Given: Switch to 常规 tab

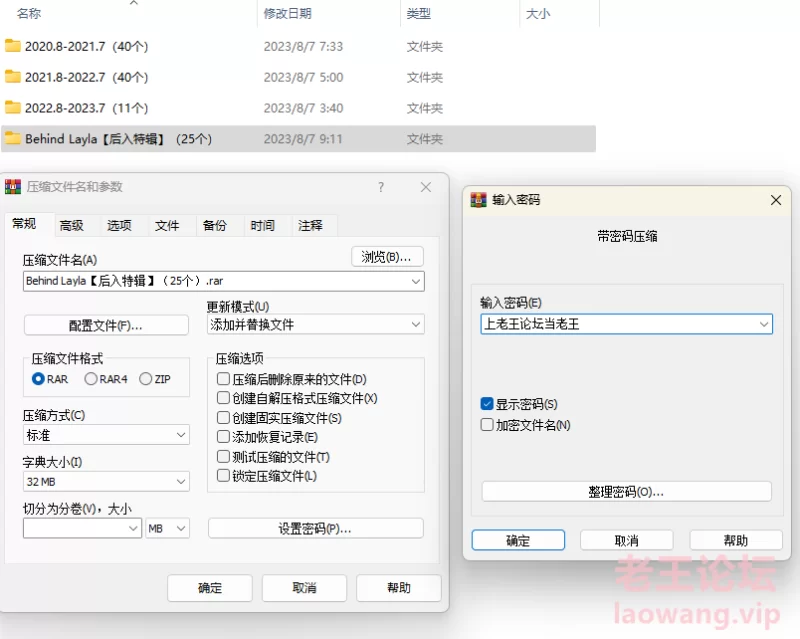Looking at the screenshot, I should (24, 224).
